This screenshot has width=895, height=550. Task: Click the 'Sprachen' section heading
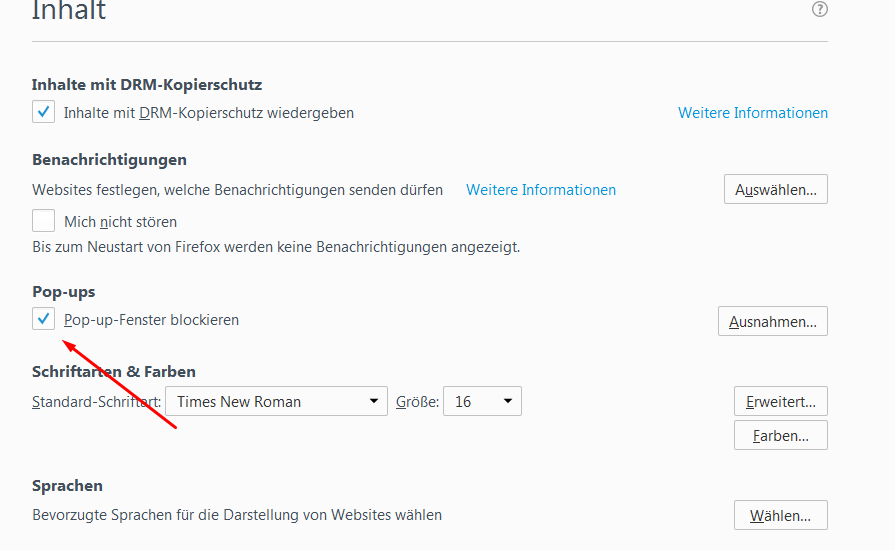(67, 486)
